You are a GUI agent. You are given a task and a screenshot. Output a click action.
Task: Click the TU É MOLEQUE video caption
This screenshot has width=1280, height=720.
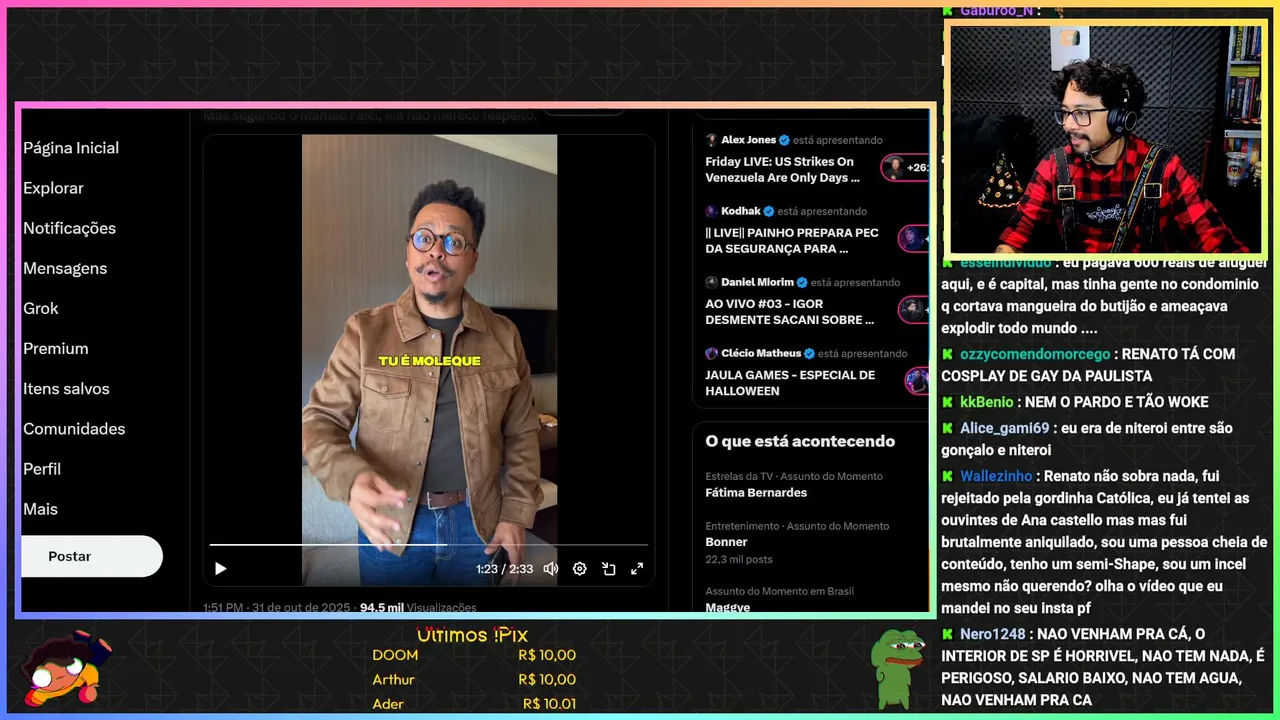click(x=429, y=361)
